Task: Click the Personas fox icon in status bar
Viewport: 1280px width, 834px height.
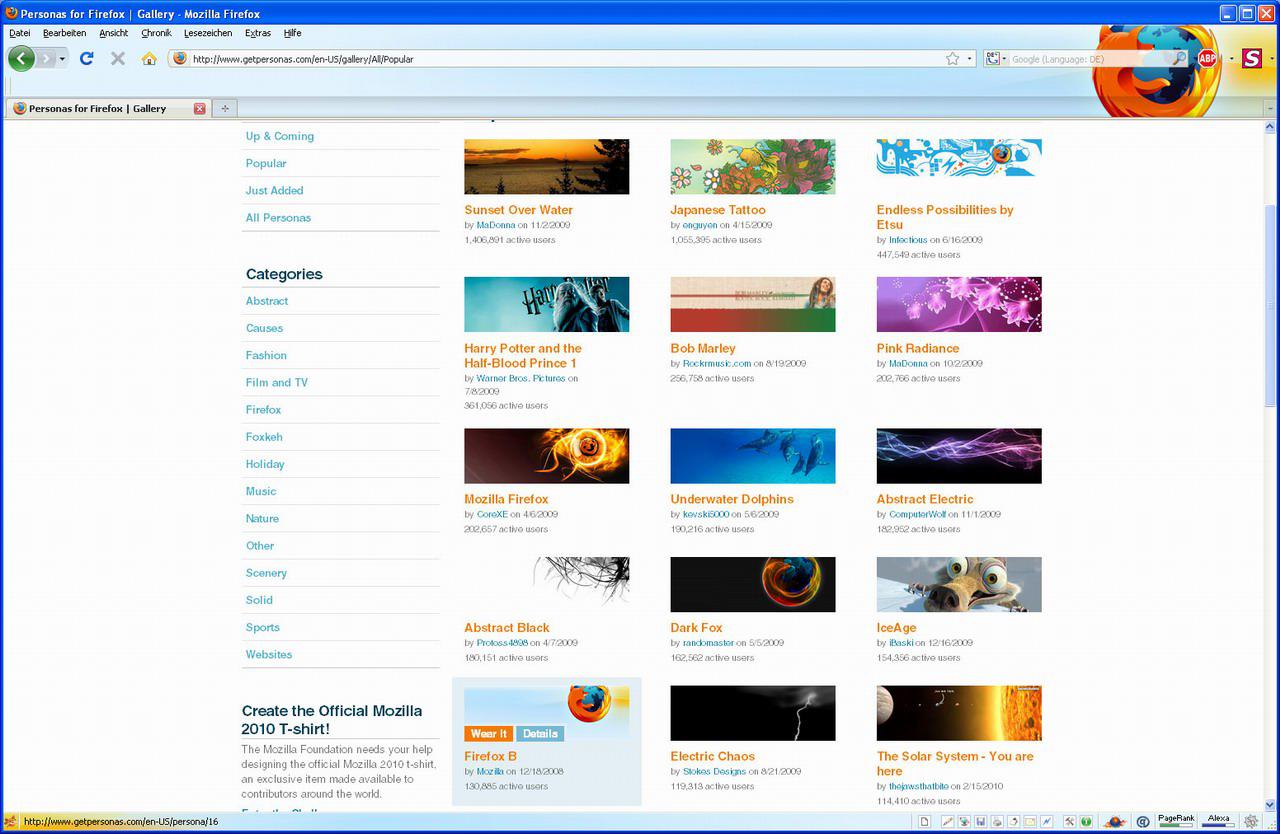Action: [11, 822]
